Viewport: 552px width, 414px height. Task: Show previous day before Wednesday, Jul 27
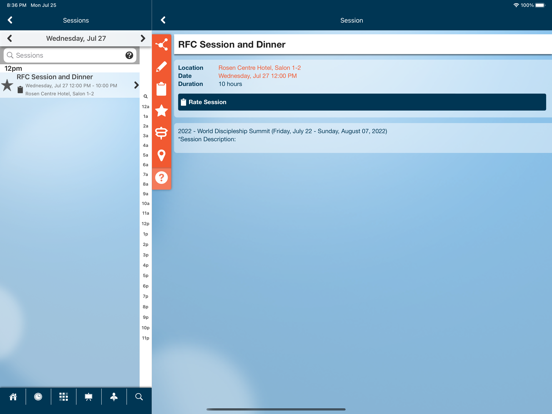point(10,38)
